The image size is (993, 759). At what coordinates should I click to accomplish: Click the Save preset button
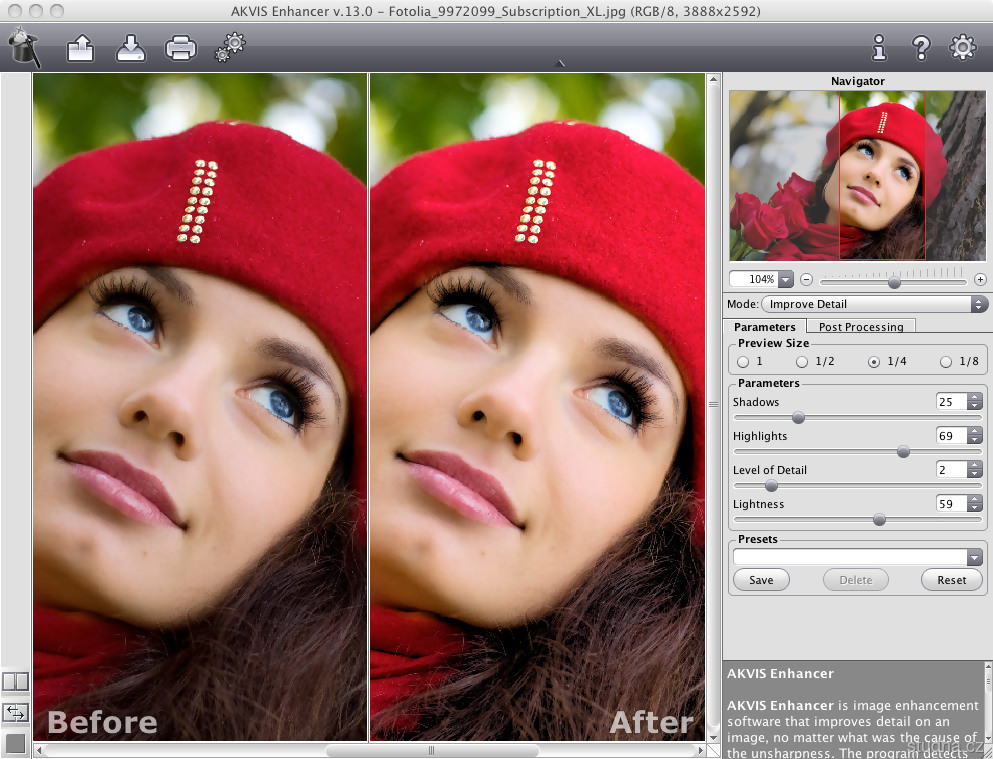tap(761, 580)
